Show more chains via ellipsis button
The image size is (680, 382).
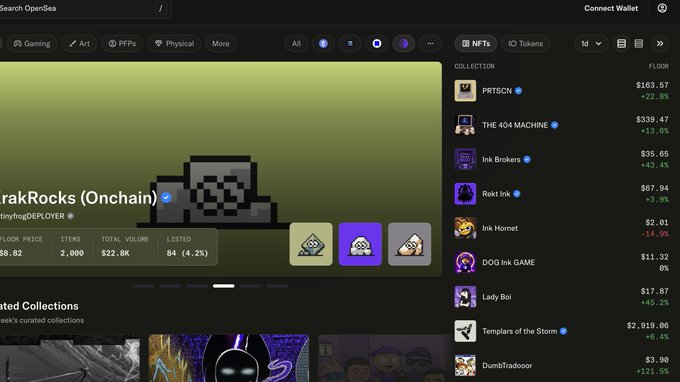click(x=430, y=43)
